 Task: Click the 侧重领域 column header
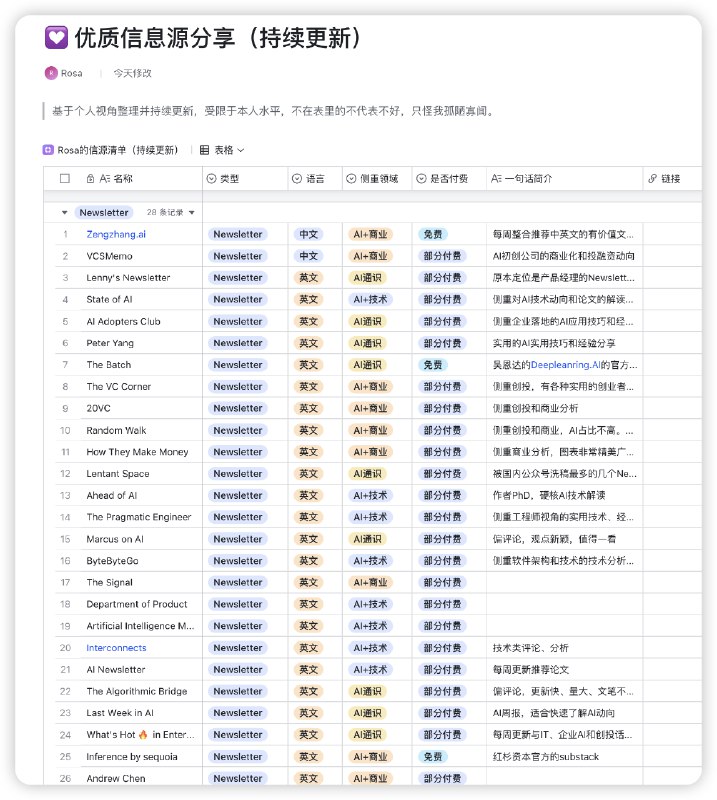[377, 179]
